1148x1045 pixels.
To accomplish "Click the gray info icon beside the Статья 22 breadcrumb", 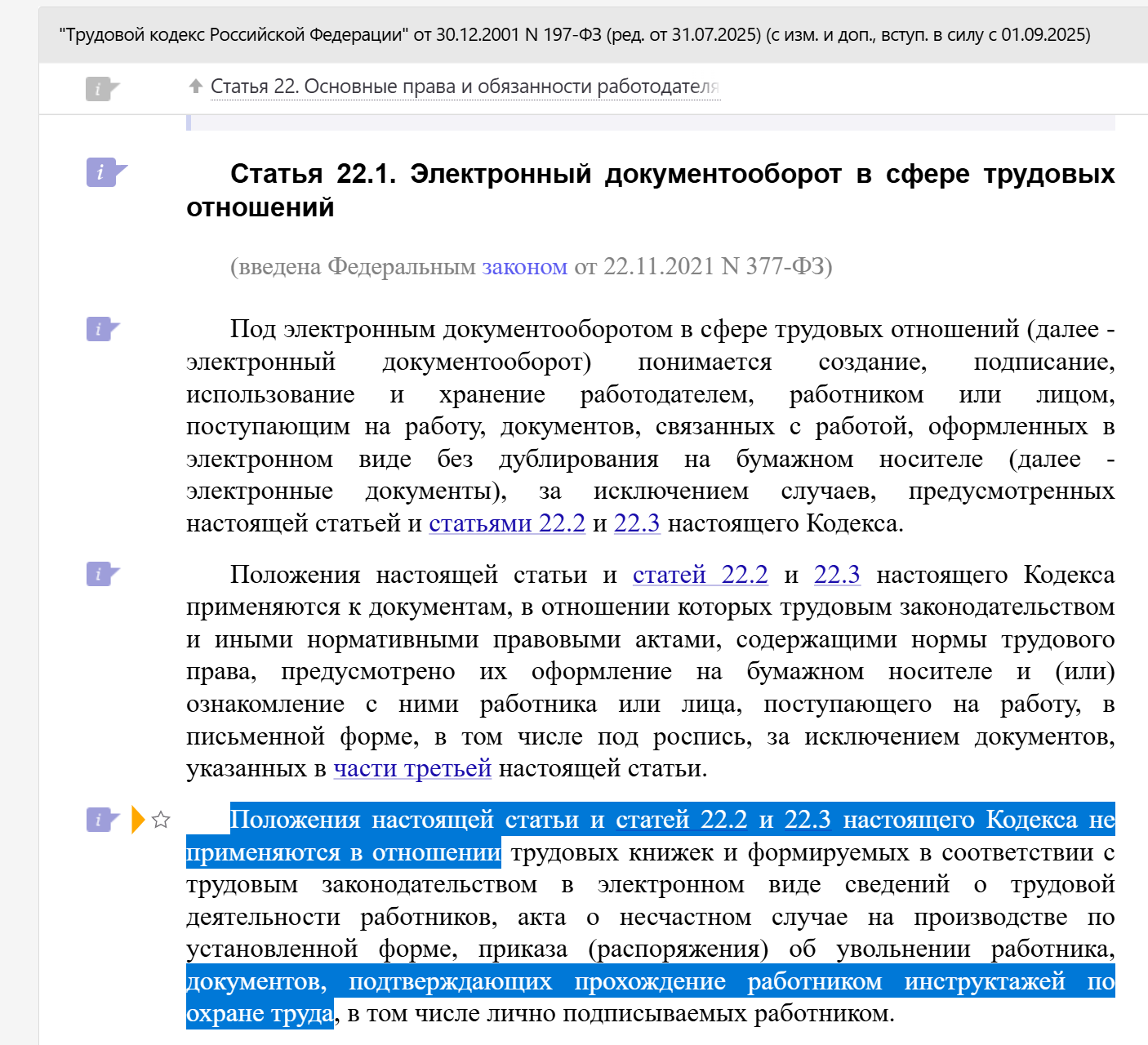I will coord(98,89).
